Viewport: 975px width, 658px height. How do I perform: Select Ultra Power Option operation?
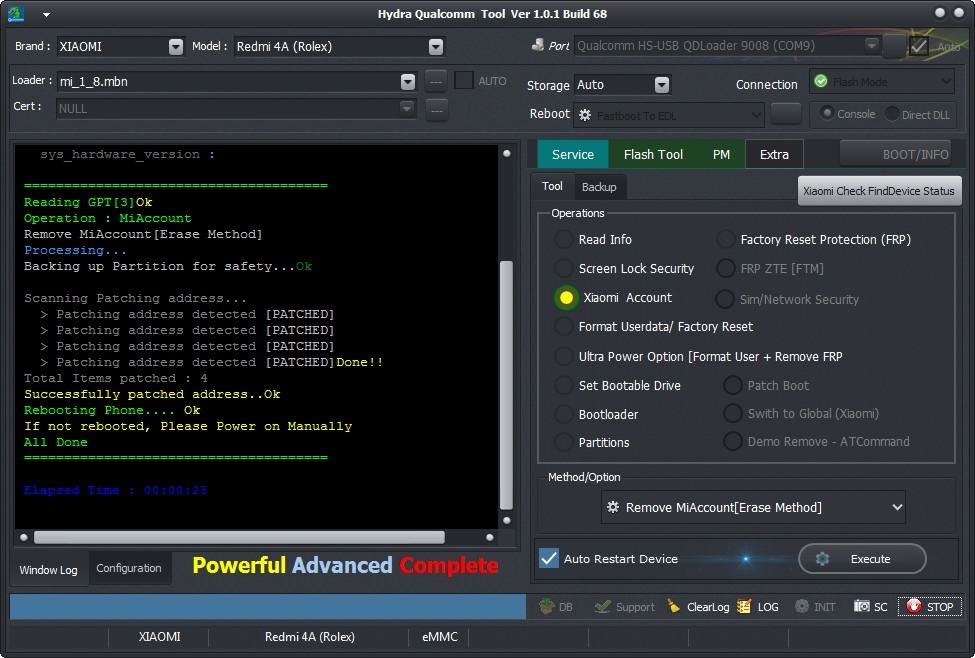click(x=563, y=356)
